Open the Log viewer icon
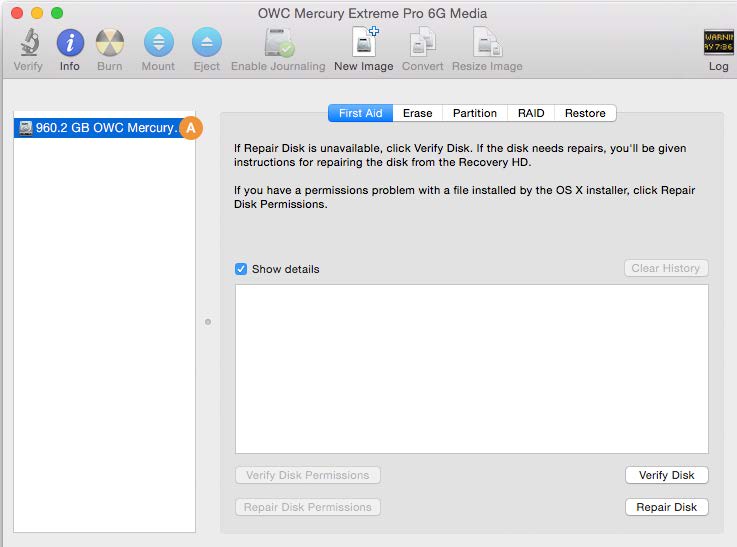Viewport: 737px width, 547px height. 719,42
